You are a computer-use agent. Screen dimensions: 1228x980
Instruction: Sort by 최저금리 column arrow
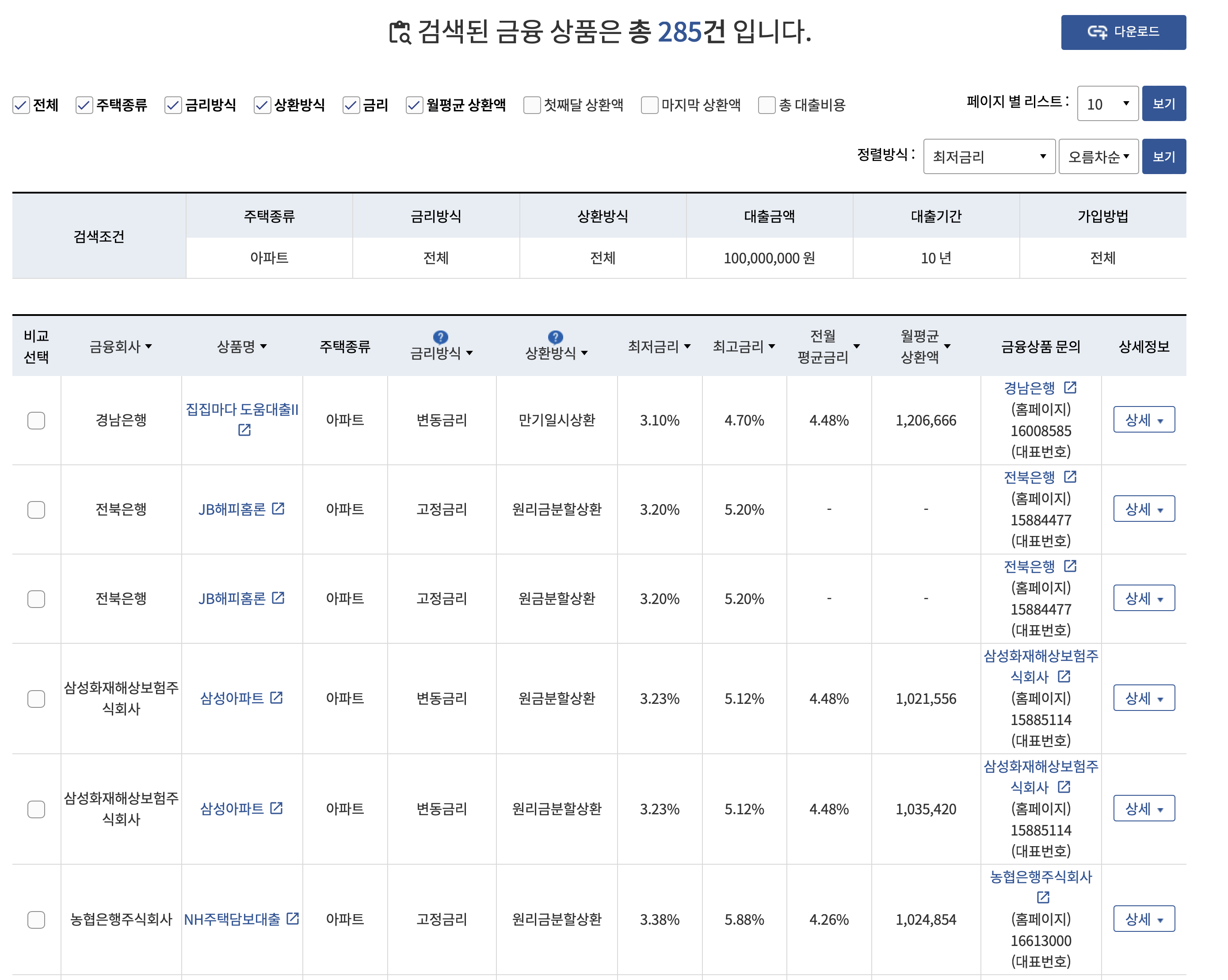[687, 346]
